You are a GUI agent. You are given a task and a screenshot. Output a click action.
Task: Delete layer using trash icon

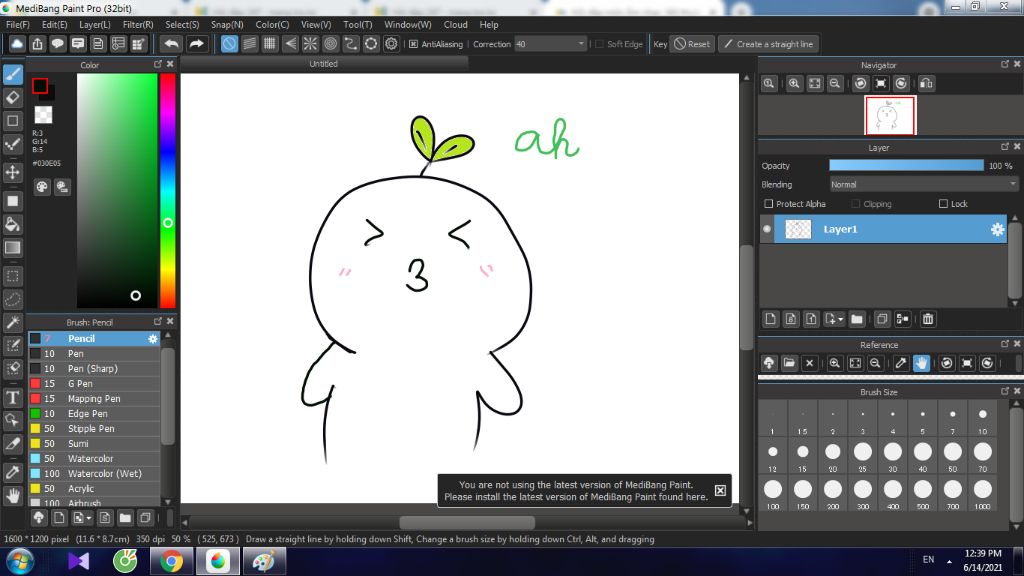click(x=928, y=319)
